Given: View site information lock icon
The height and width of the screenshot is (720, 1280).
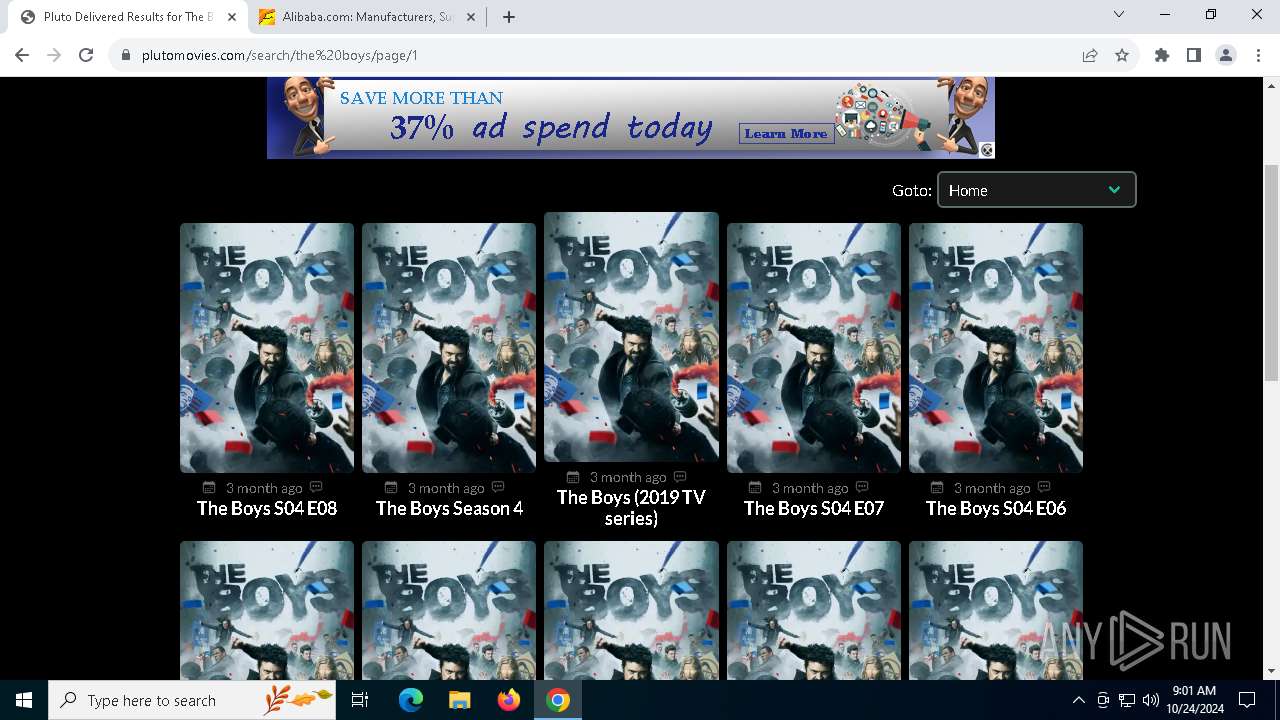Looking at the screenshot, I should tap(126, 55).
